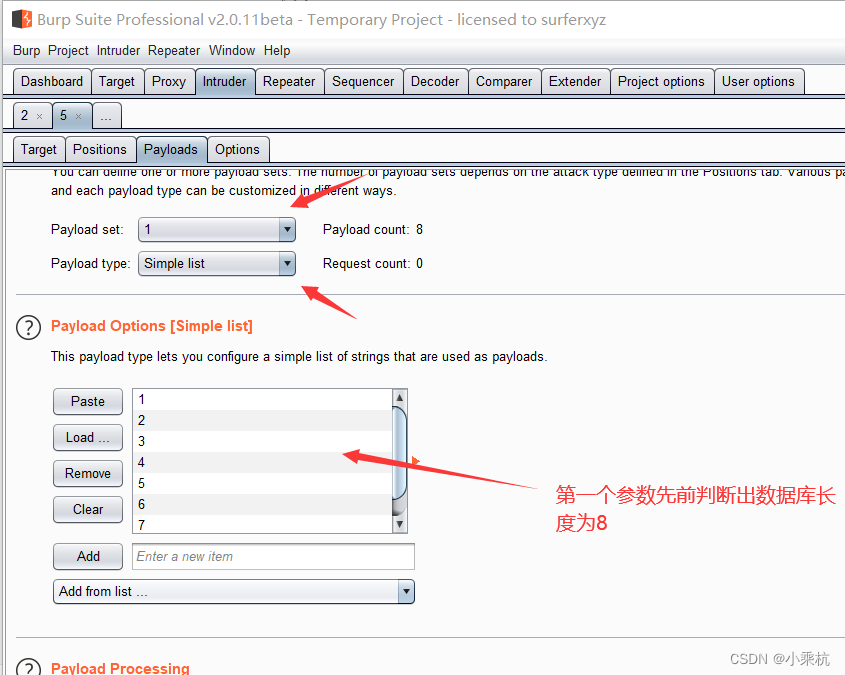Image resolution: width=845 pixels, height=675 pixels.
Task: Click the Payload Options [Simple list] heading
Action: point(152,326)
